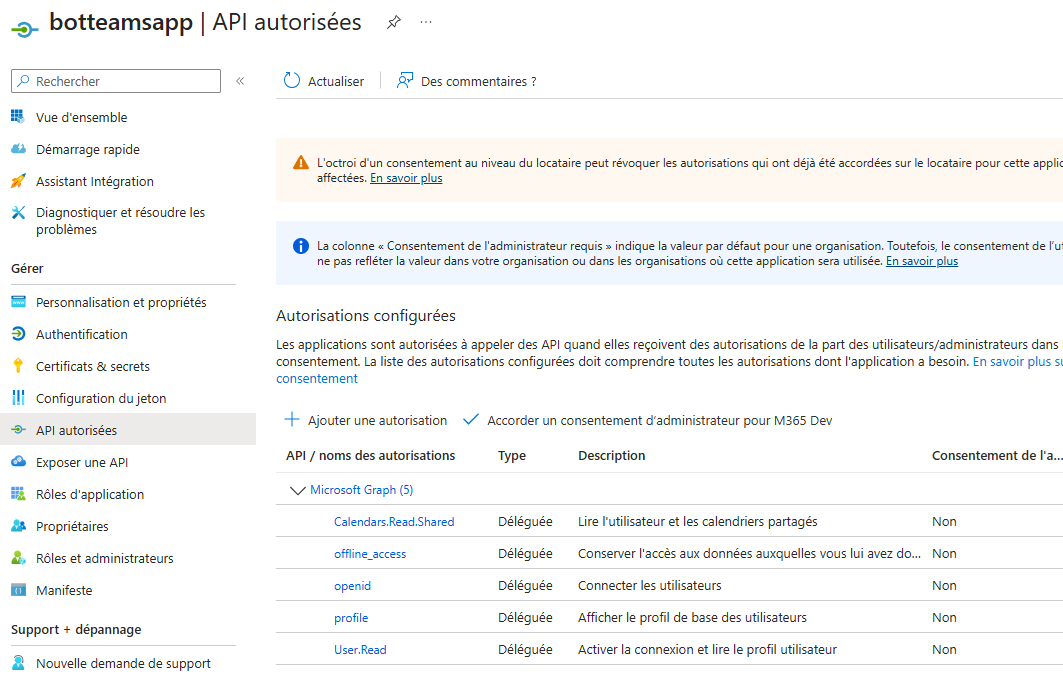Click the Certificats & secrets key icon
The height and width of the screenshot is (680, 1063).
point(18,366)
